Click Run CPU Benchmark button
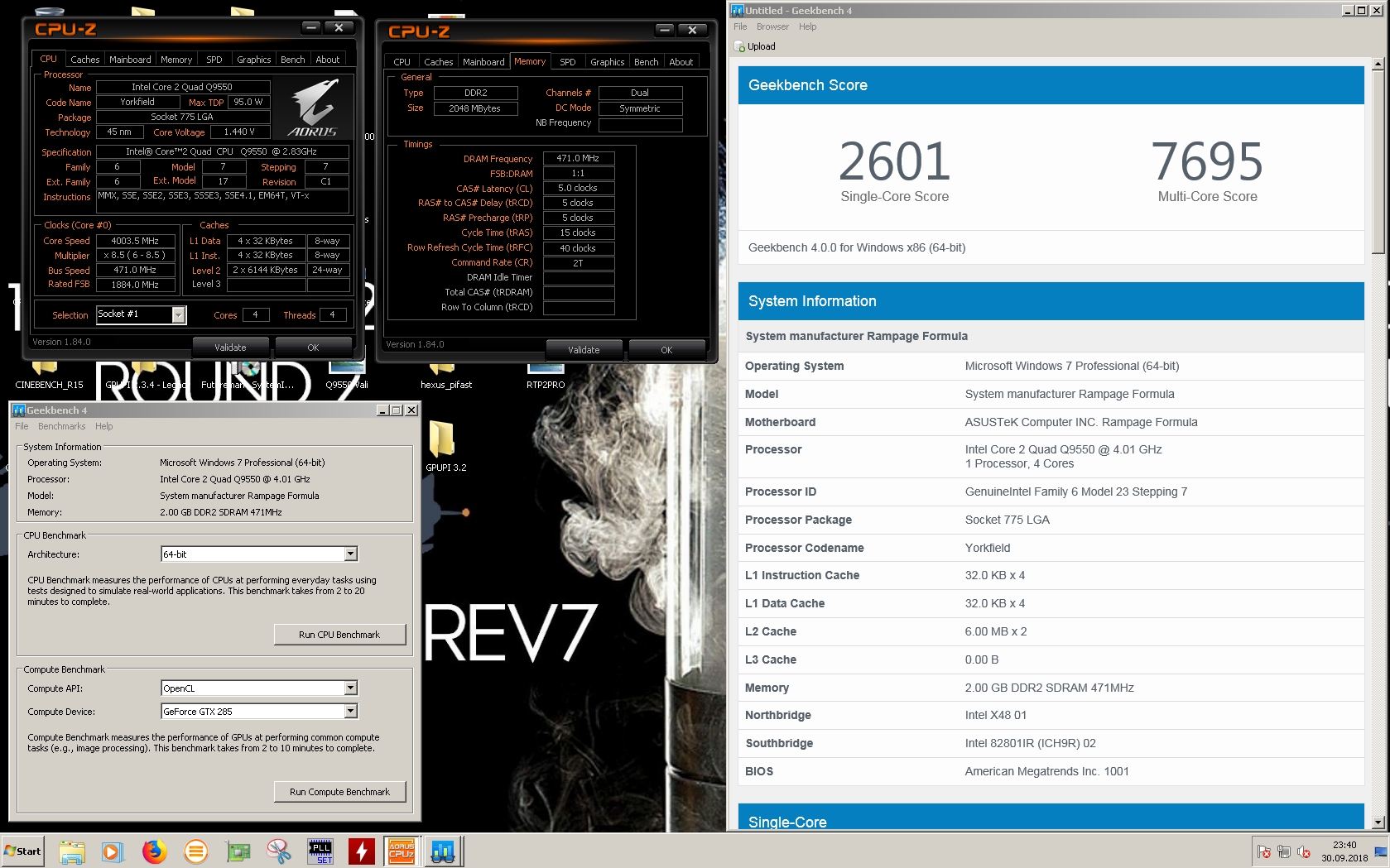The width and height of the screenshot is (1390, 868). tap(339, 635)
